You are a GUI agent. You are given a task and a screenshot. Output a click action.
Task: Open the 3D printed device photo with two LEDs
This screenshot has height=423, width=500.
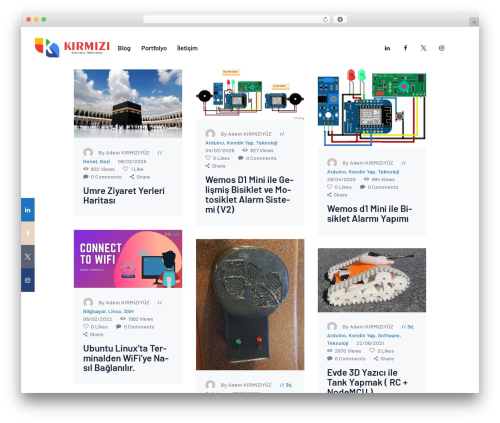pos(250,304)
